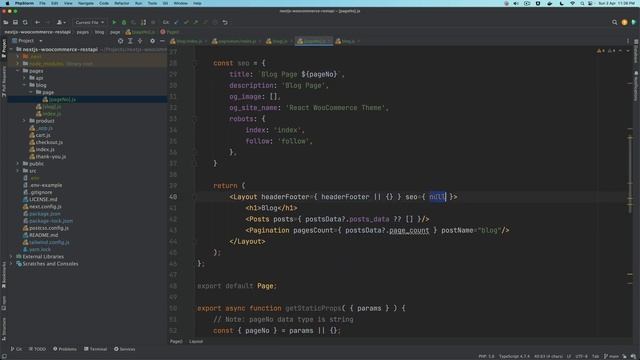Select README.md in the project tree
The width and height of the screenshot is (640, 360).
pos(43,235)
